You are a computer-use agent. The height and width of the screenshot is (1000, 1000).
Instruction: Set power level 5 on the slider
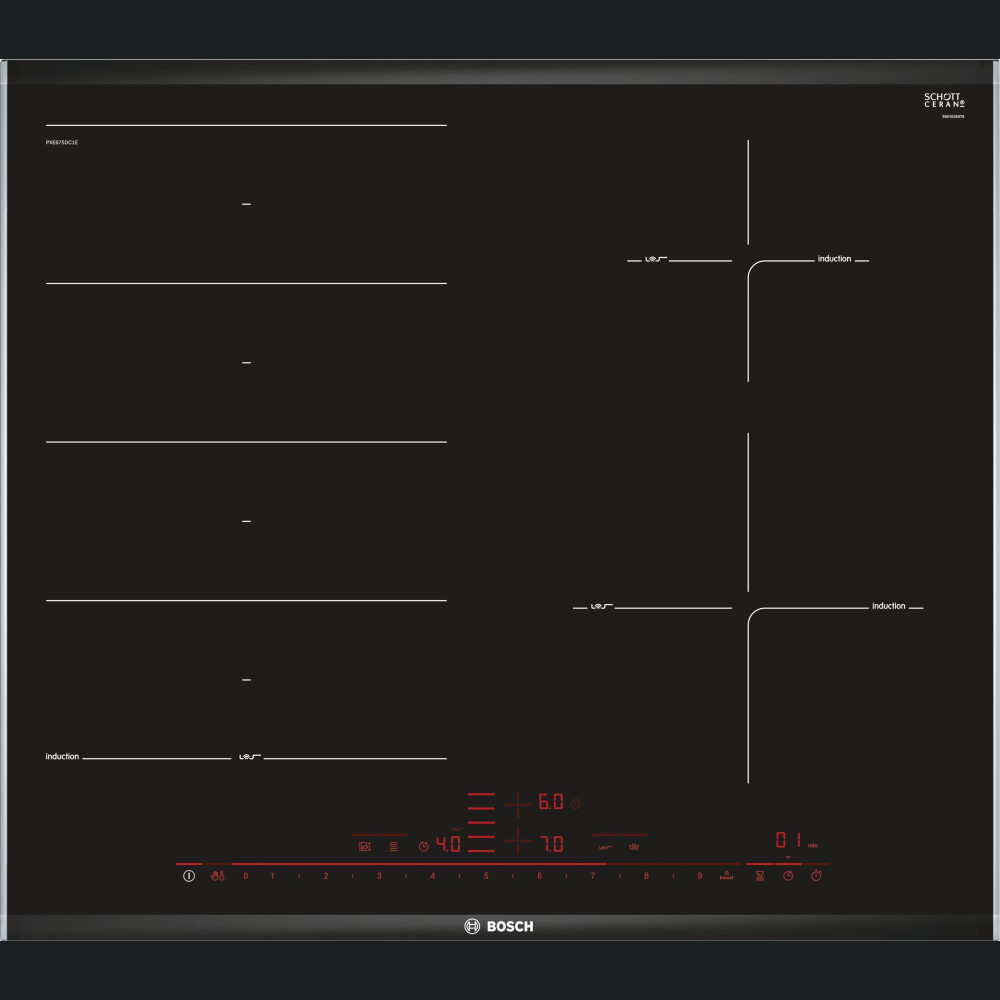click(x=486, y=876)
